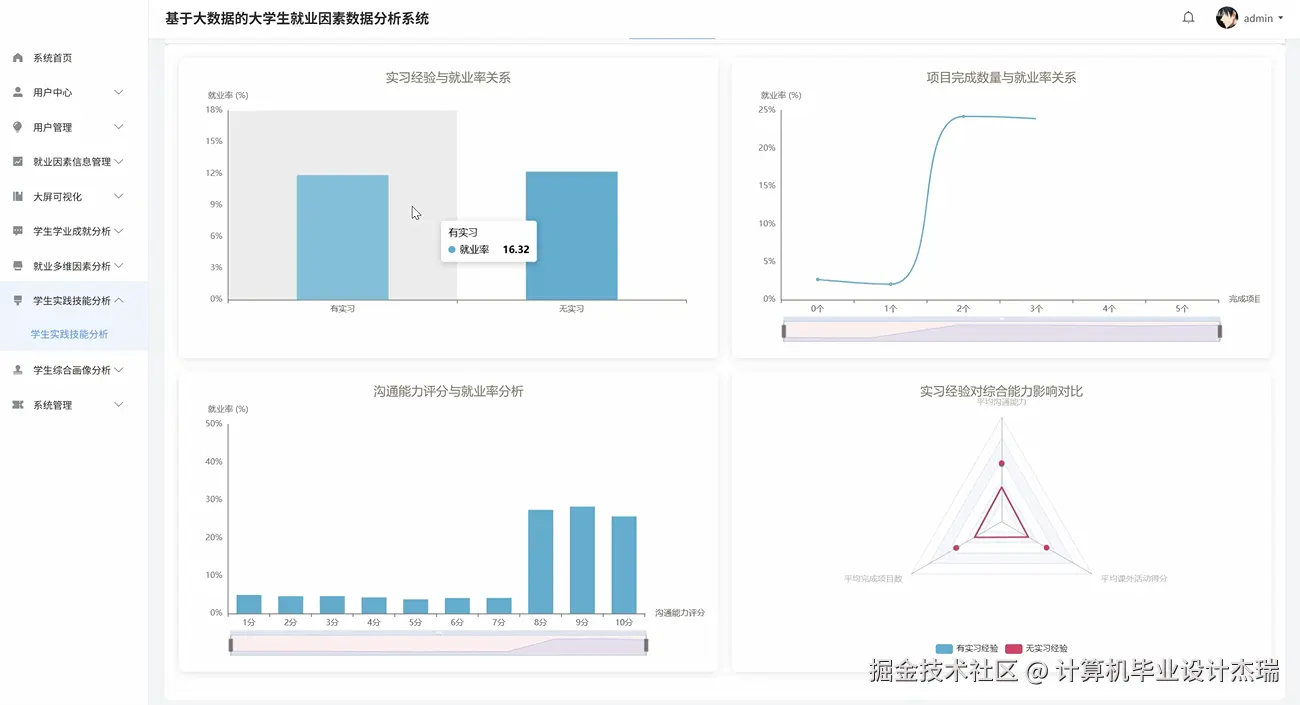Screen dimensions: 1300x705
Task: Click the tooltip value 16.32
Action: pos(515,249)
